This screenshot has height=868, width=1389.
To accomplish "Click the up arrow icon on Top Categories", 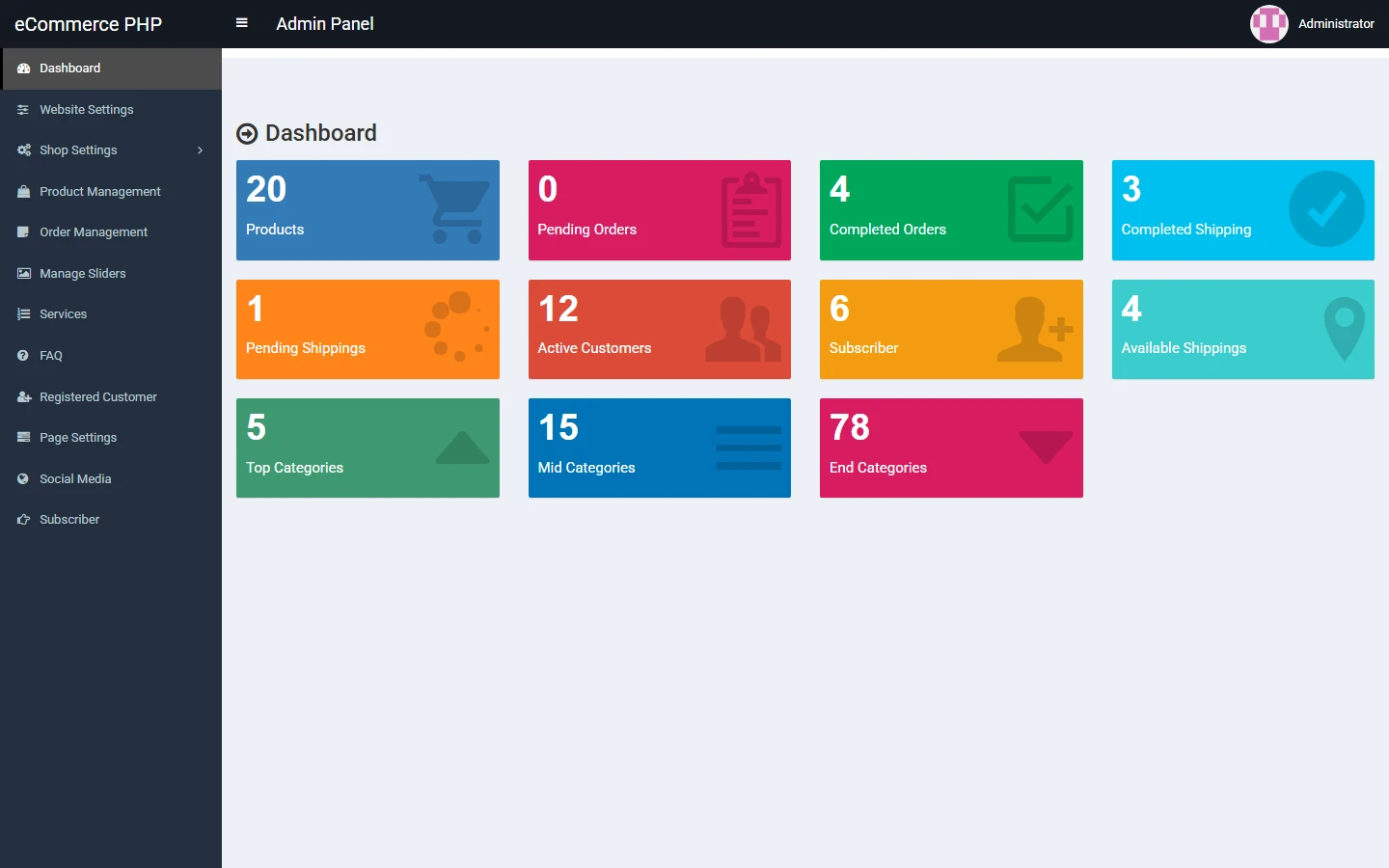I will 463,448.
